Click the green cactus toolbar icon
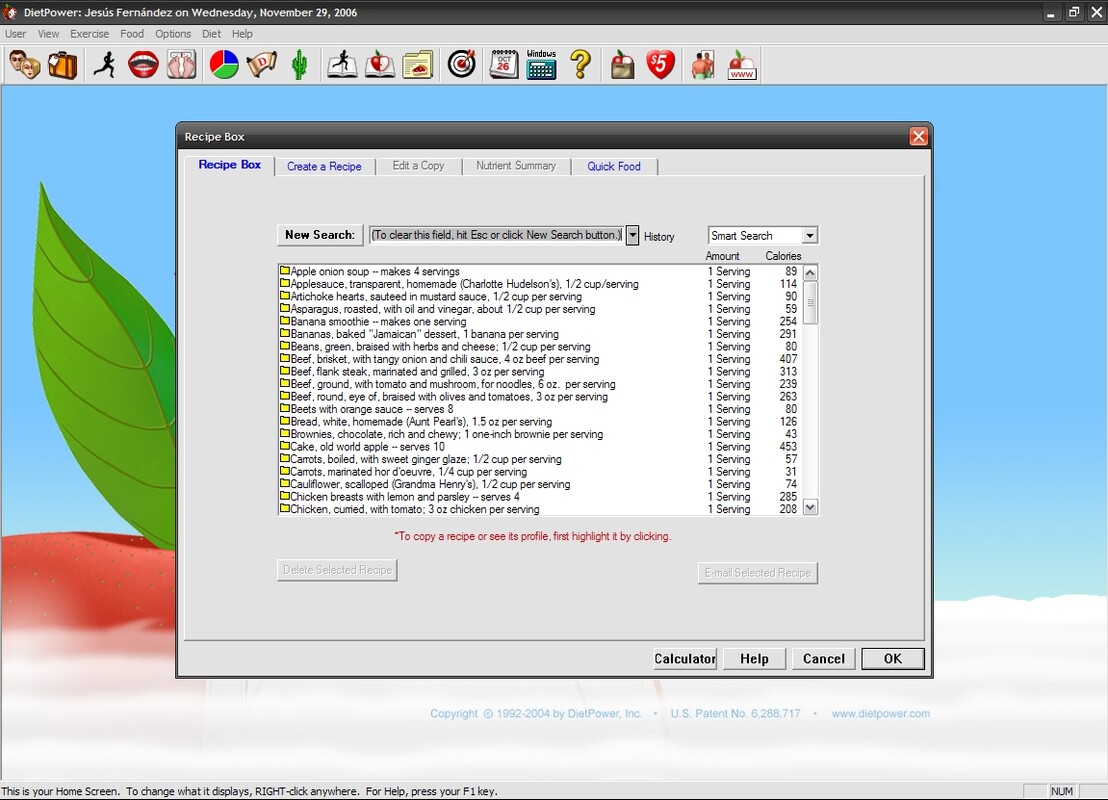Image resolution: width=1108 pixels, height=800 pixels. 300,65
